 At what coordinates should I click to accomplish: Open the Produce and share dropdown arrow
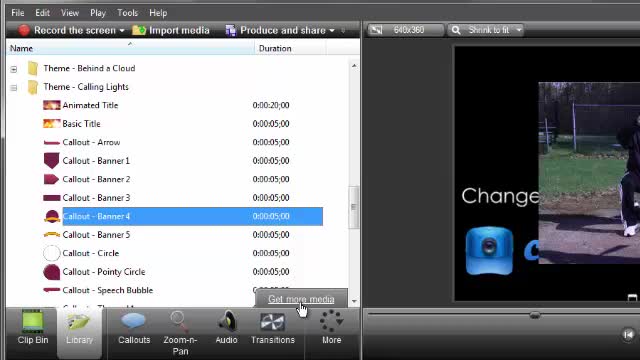pos(332,31)
